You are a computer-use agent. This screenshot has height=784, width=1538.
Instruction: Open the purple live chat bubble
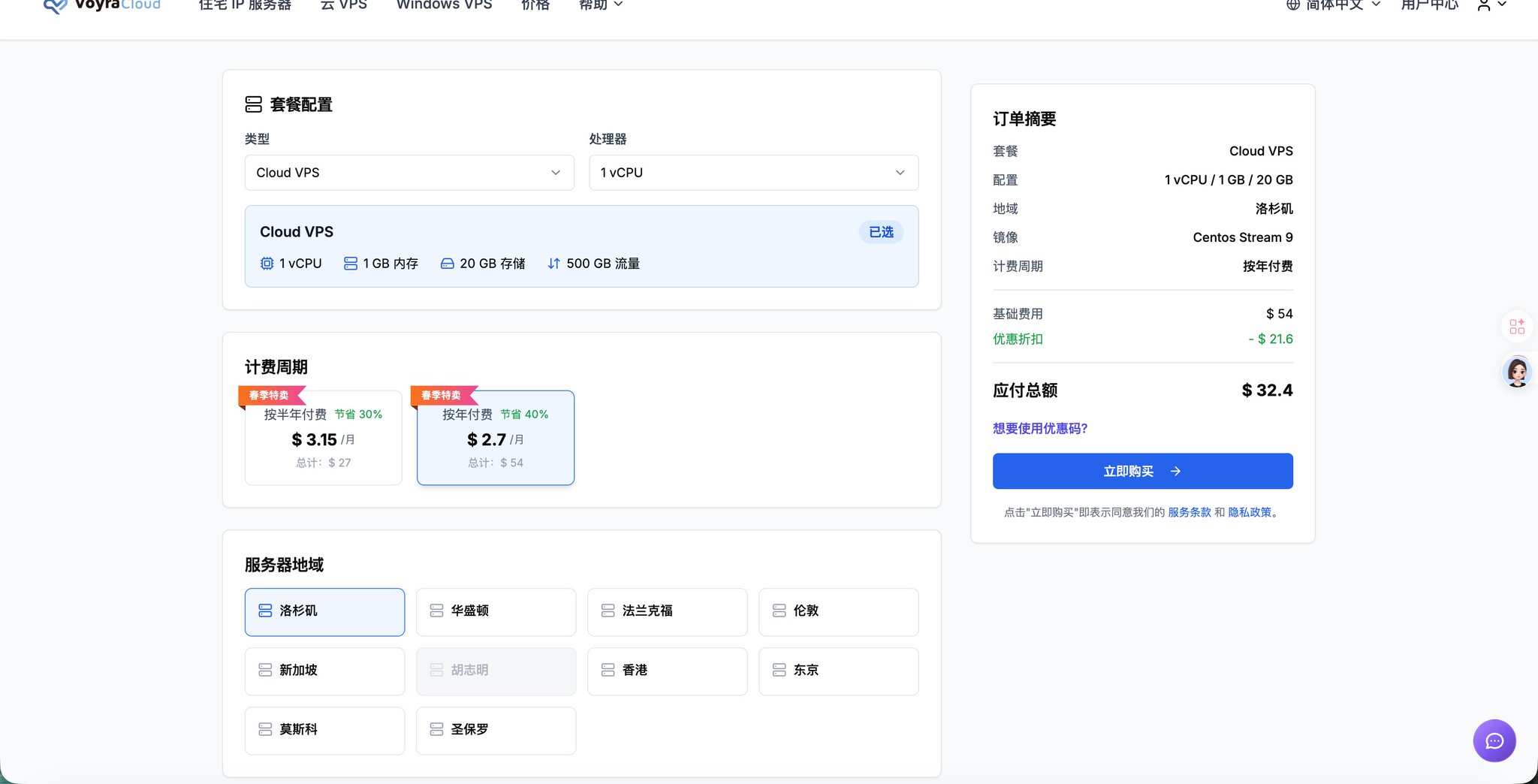coord(1494,741)
